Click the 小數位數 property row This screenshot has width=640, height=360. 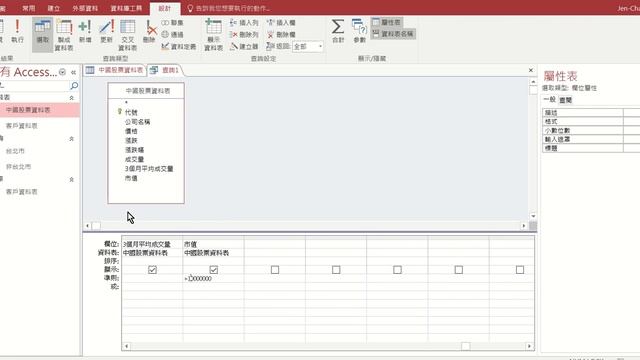(x=591, y=130)
